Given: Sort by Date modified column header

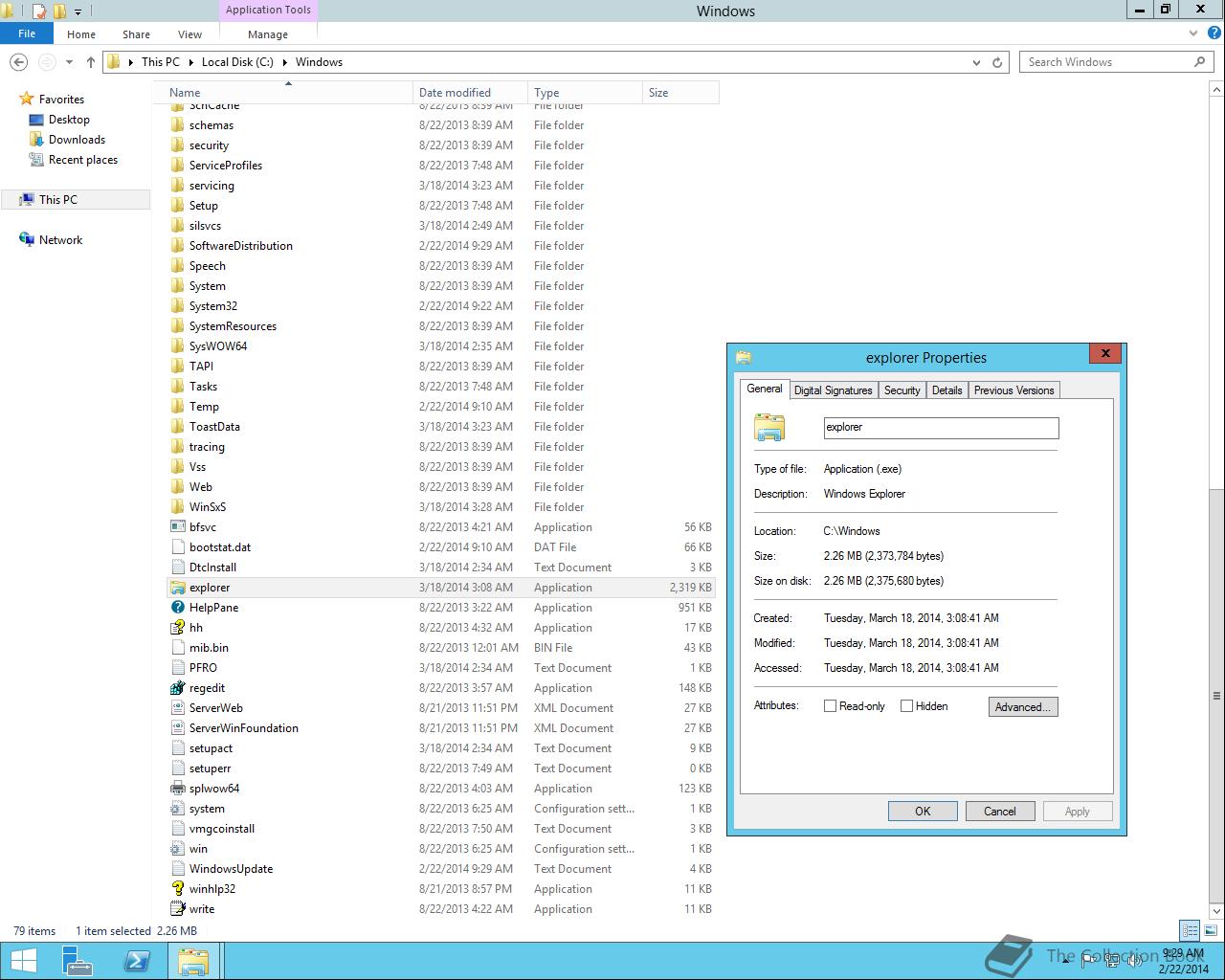Looking at the screenshot, I should click(470, 93).
